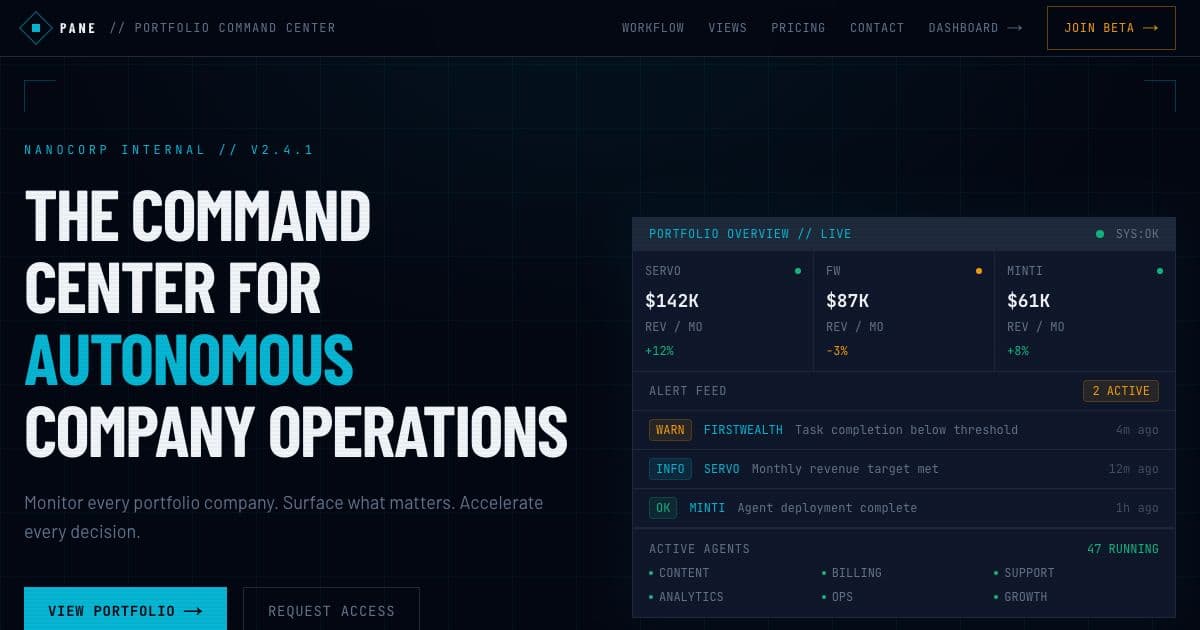Open the VIEWS nav item

(728, 28)
